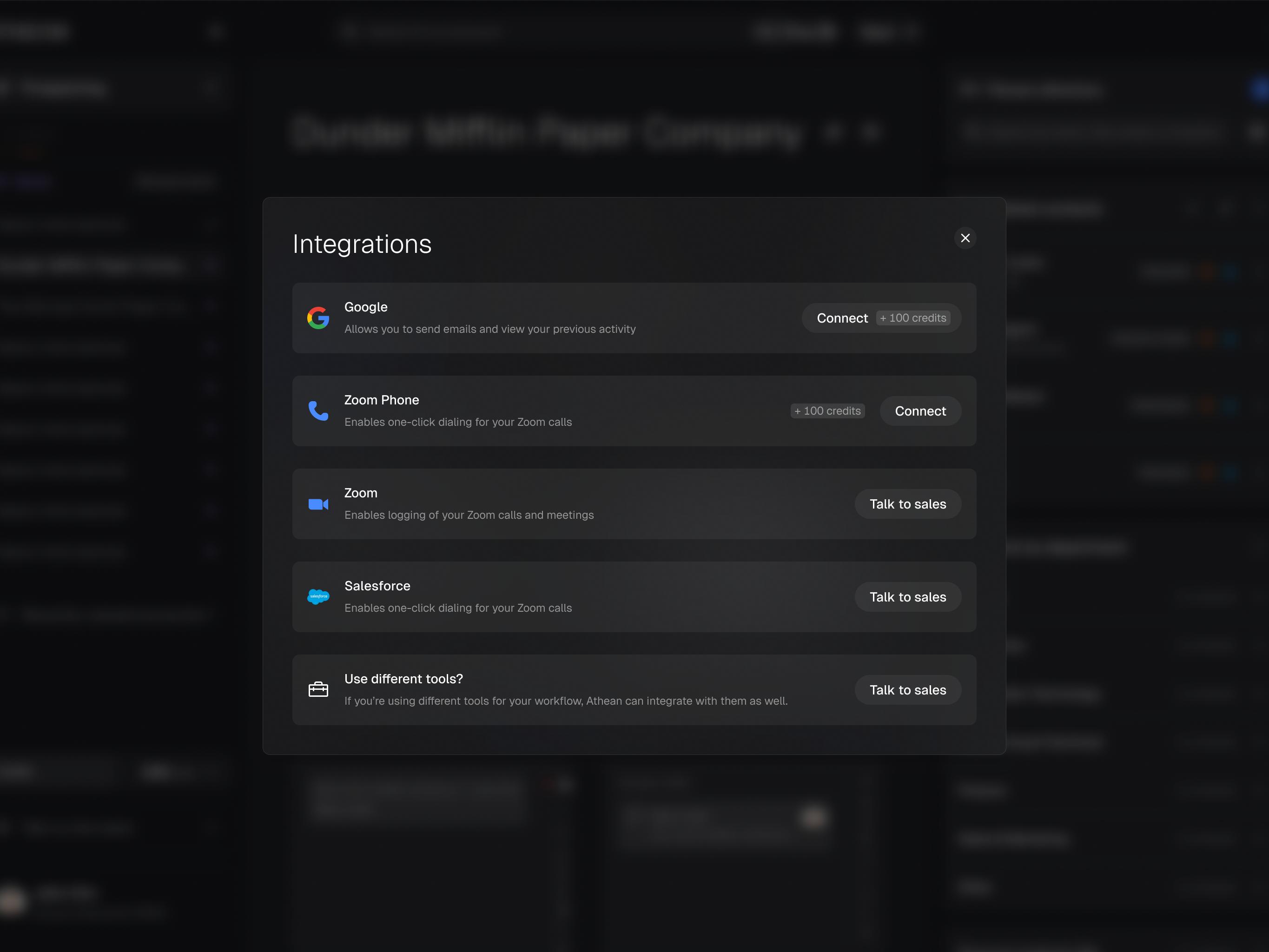Close the Integrations dialog with the X icon

[x=965, y=238]
